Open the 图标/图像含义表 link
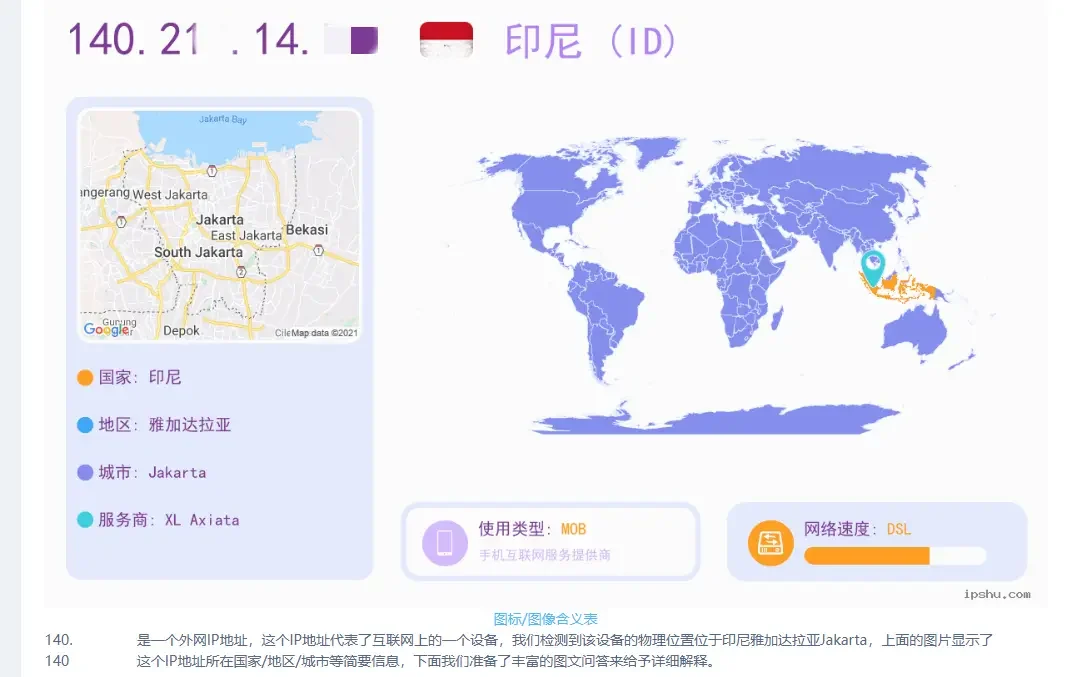 545,620
